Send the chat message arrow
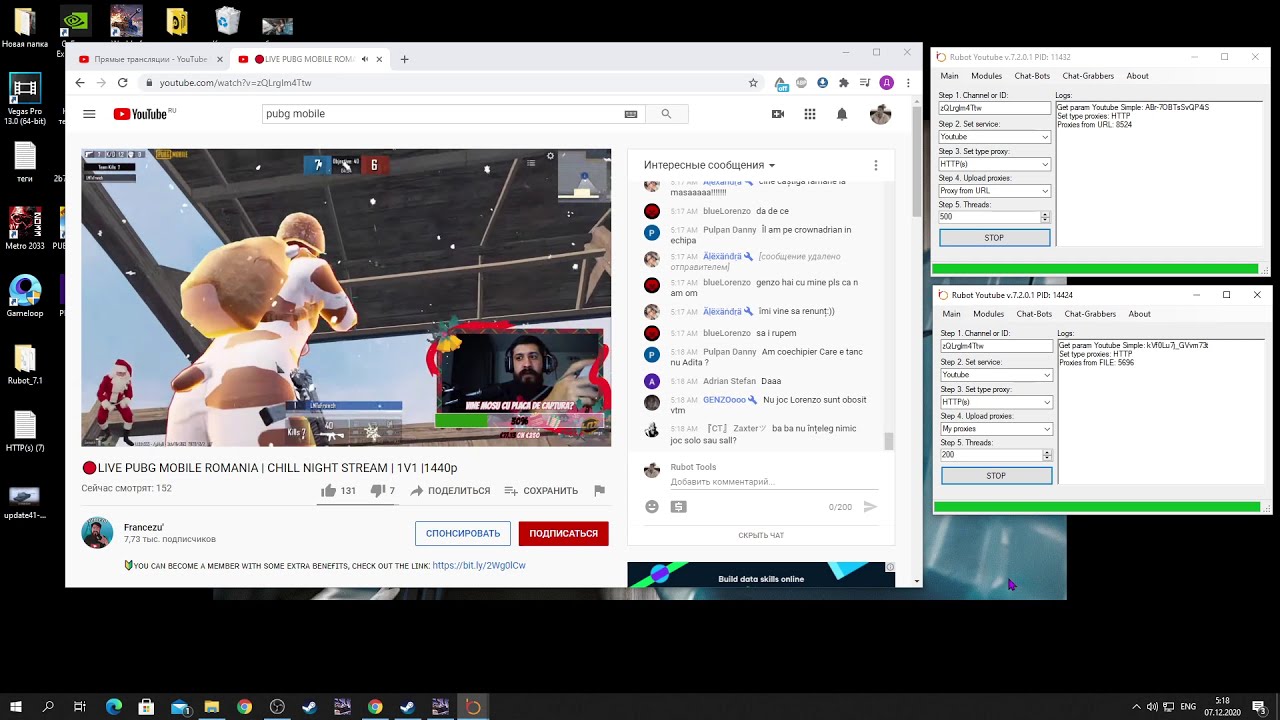The image size is (1280, 720). (870, 507)
